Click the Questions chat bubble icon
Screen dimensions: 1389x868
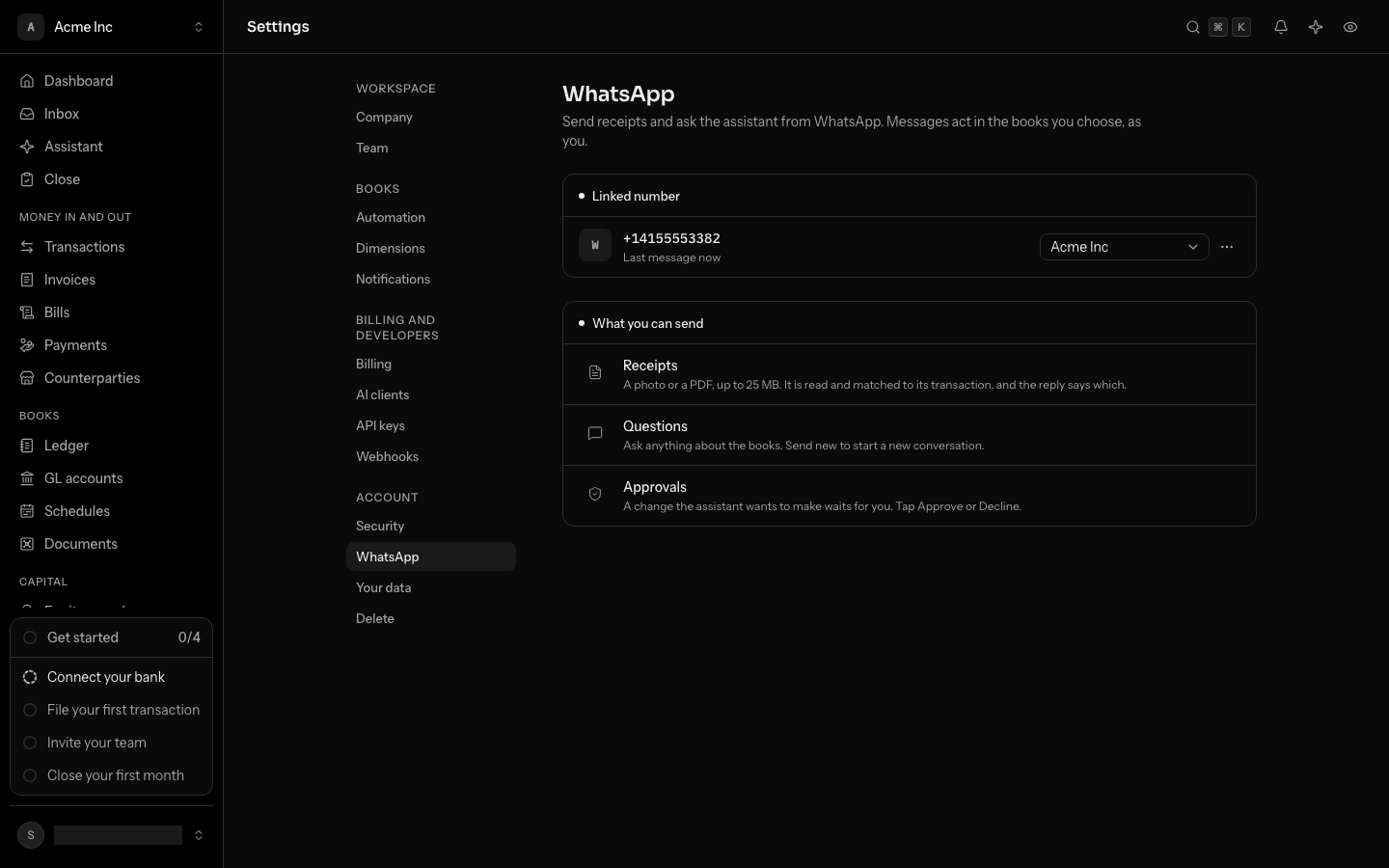tap(595, 433)
